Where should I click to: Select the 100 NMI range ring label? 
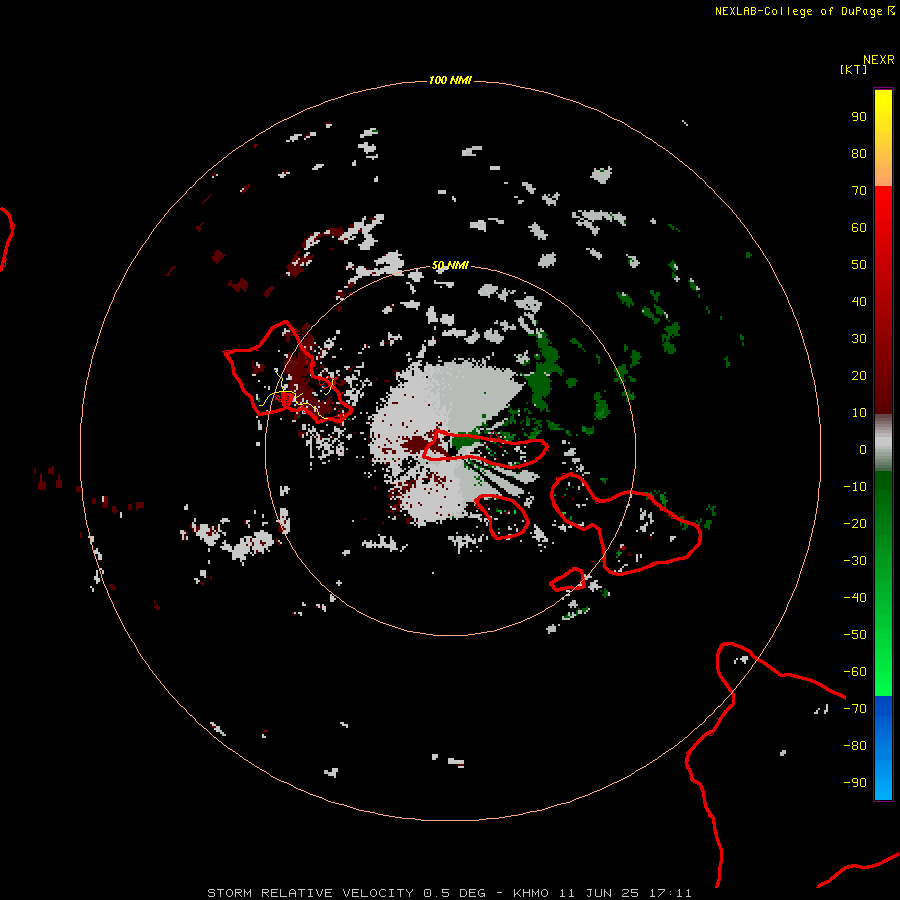pos(450,80)
